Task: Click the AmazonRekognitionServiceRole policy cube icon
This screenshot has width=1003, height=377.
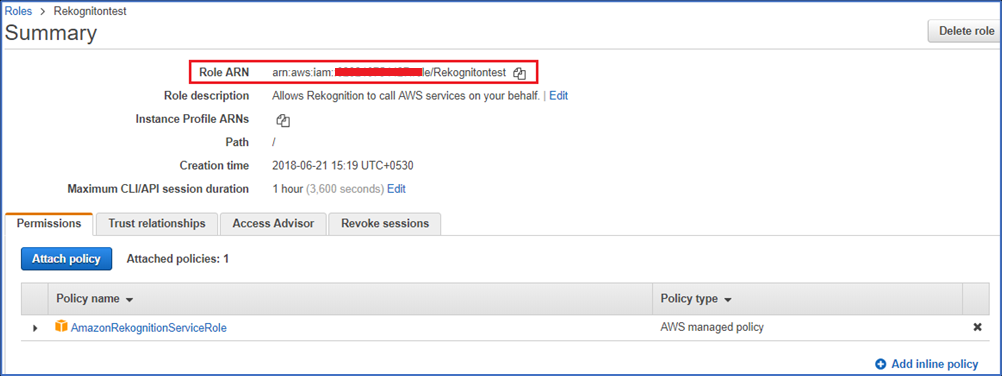Action: pos(61,327)
